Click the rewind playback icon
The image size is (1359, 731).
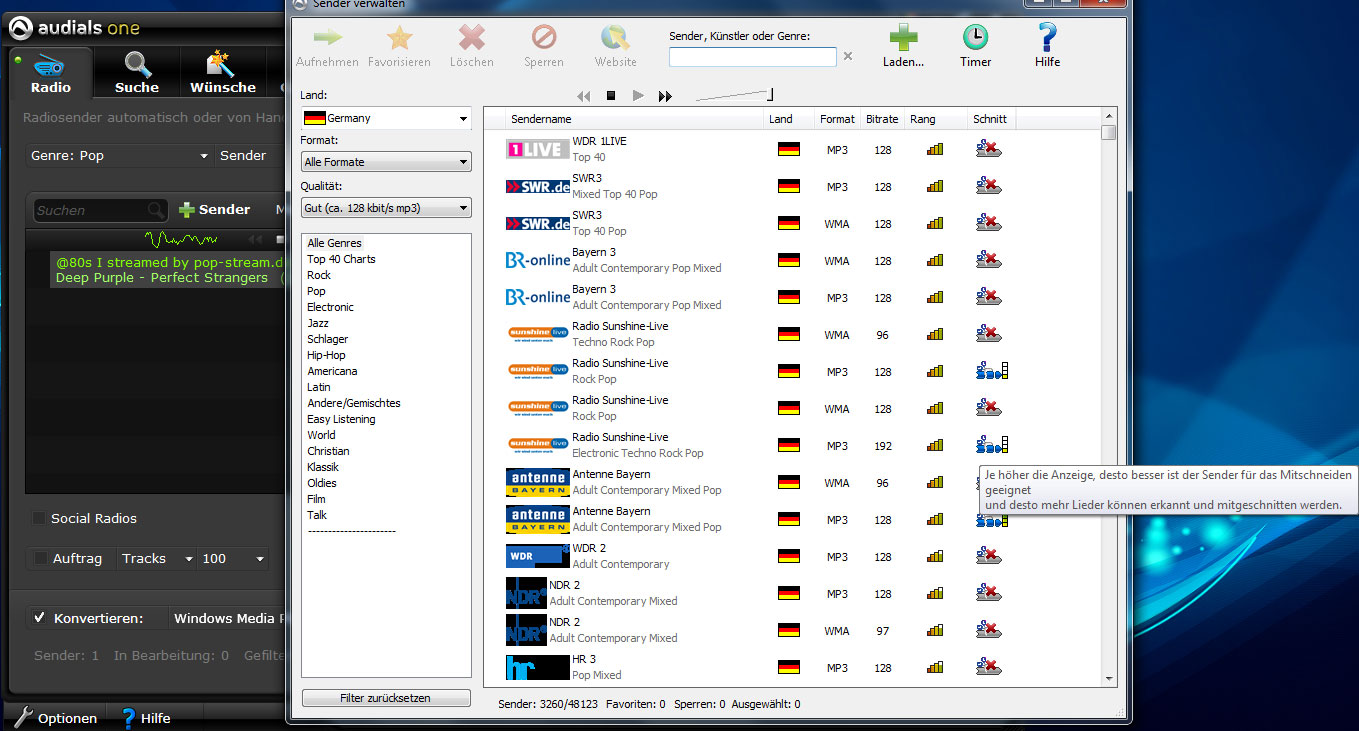pyautogui.click(x=584, y=96)
